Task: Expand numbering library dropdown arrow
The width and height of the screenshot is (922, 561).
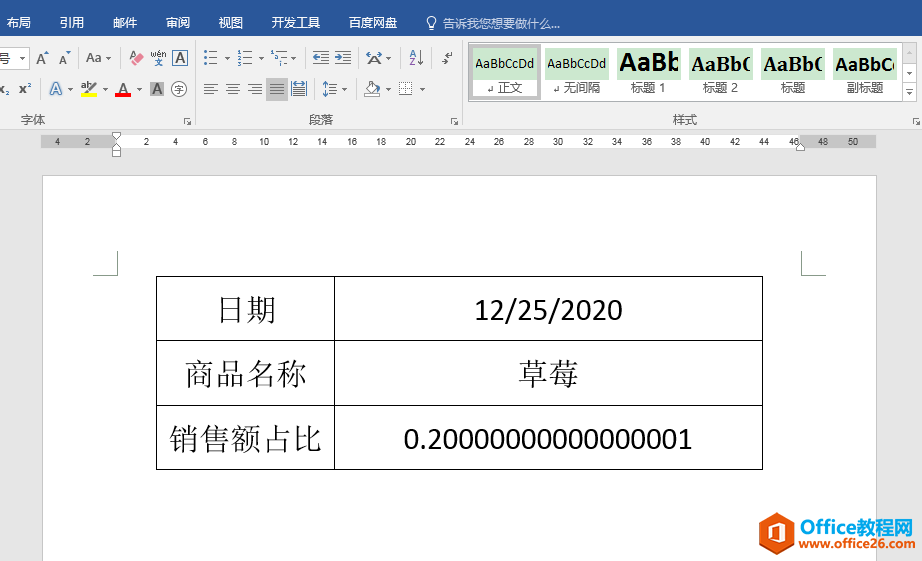Action: pos(261,58)
